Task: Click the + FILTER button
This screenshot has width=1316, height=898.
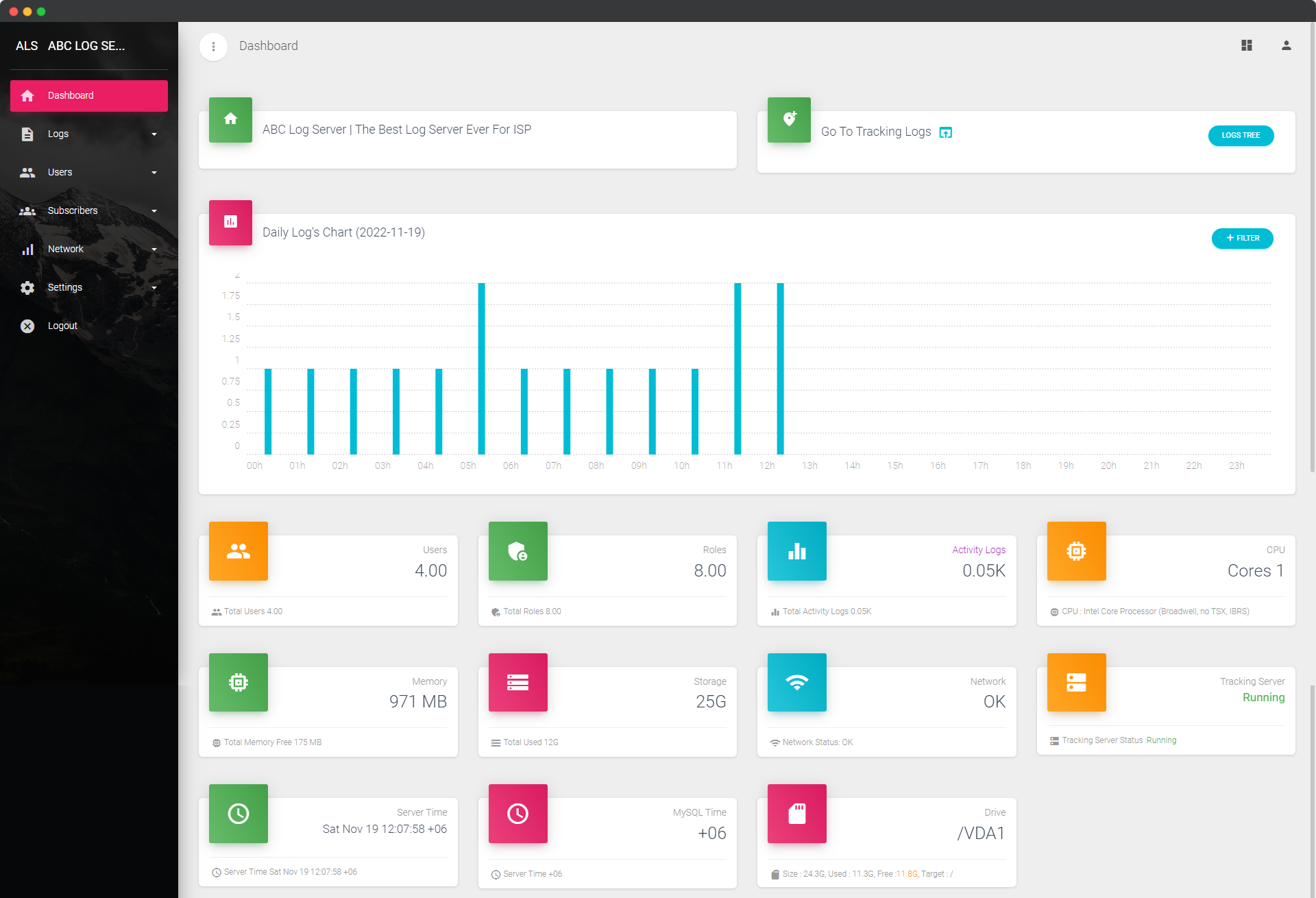Action: point(1242,239)
